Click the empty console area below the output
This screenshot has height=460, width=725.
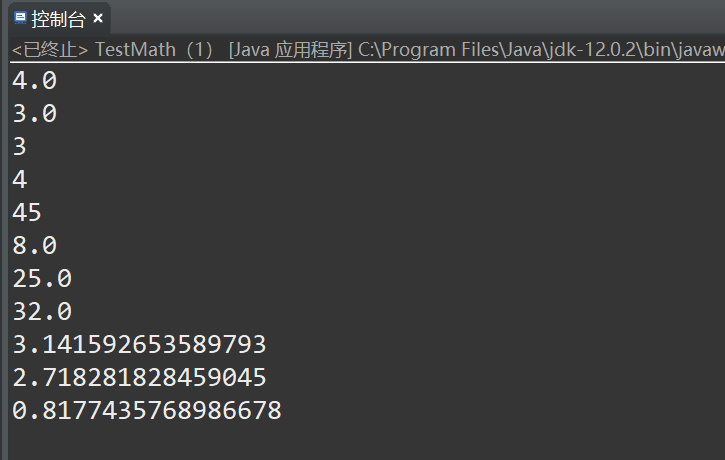tap(400, 440)
